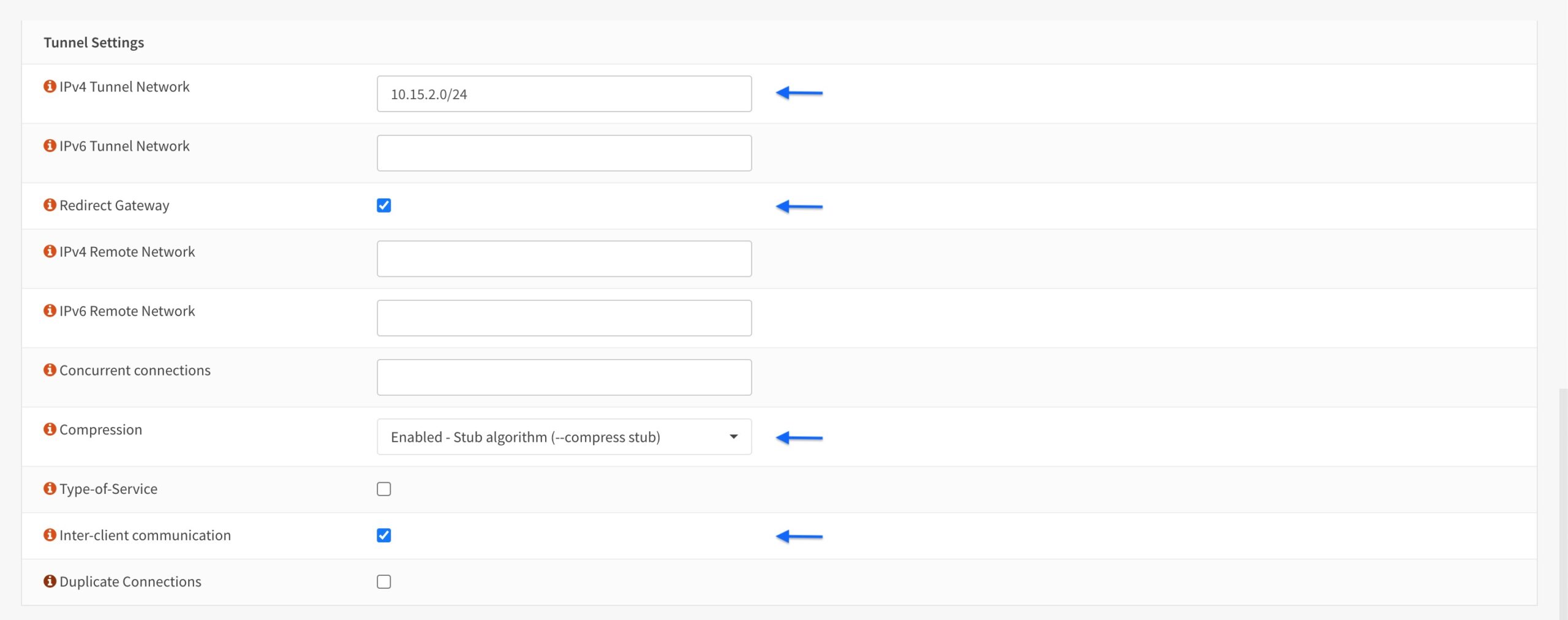Click the info icon beside IPv6 Tunnel Network
This screenshot has width=1568, height=620.
pyautogui.click(x=50, y=146)
